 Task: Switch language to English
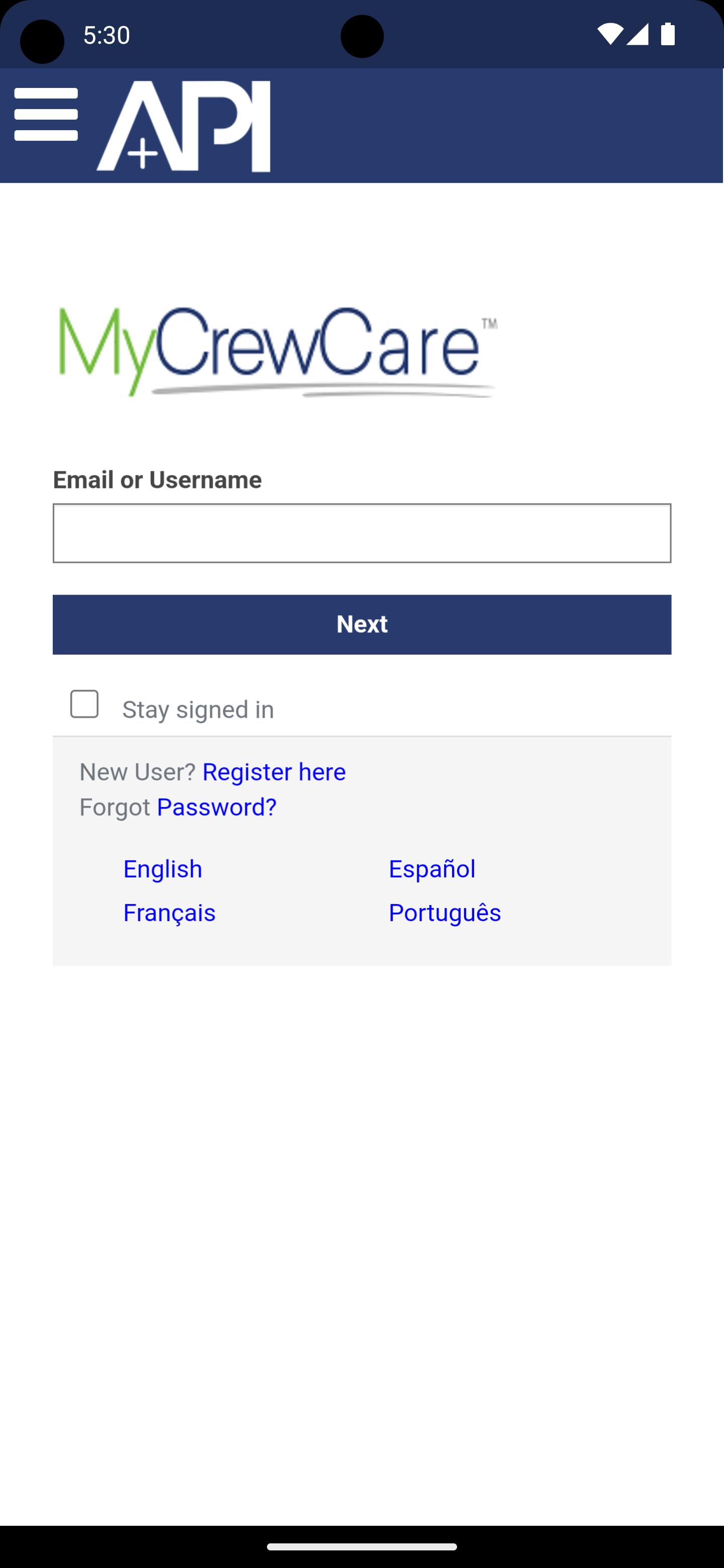(x=162, y=869)
